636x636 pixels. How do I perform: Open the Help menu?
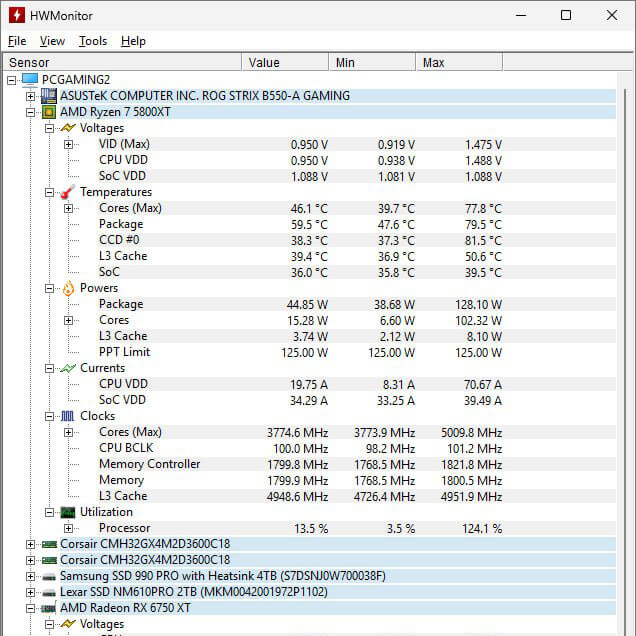click(x=133, y=41)
